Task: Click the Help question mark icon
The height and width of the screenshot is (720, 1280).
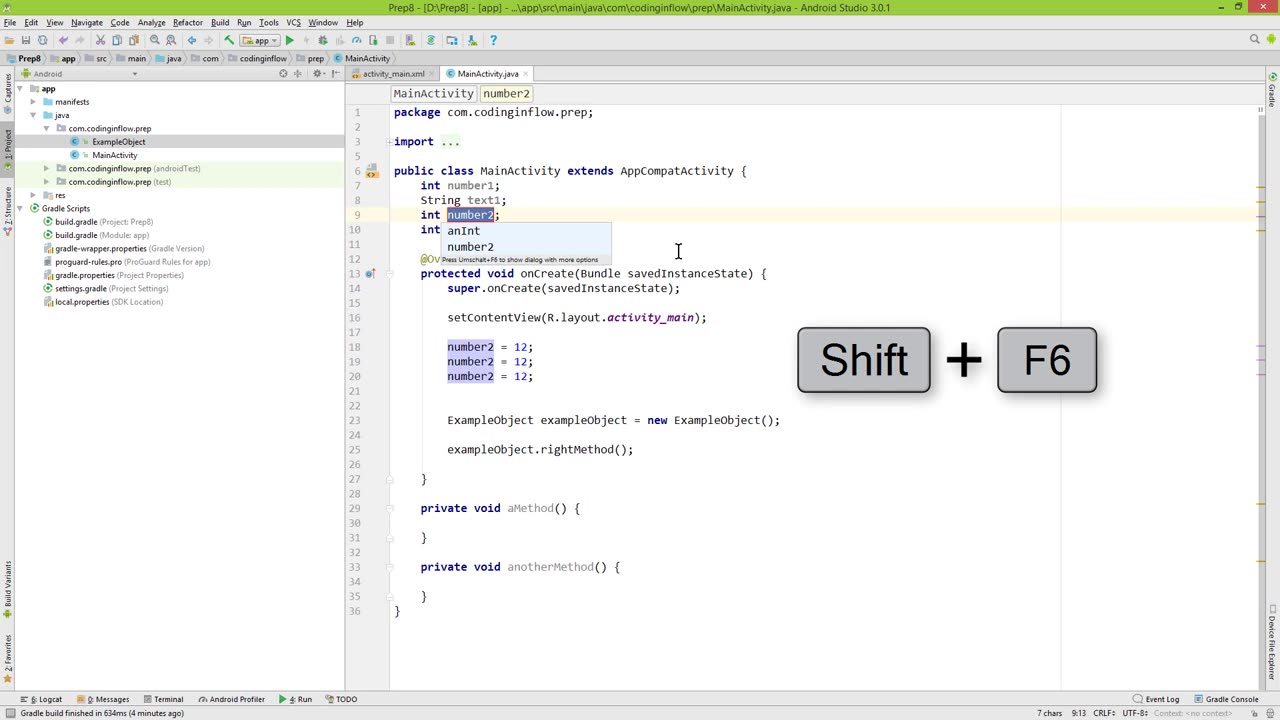Action: coord(493,40)
